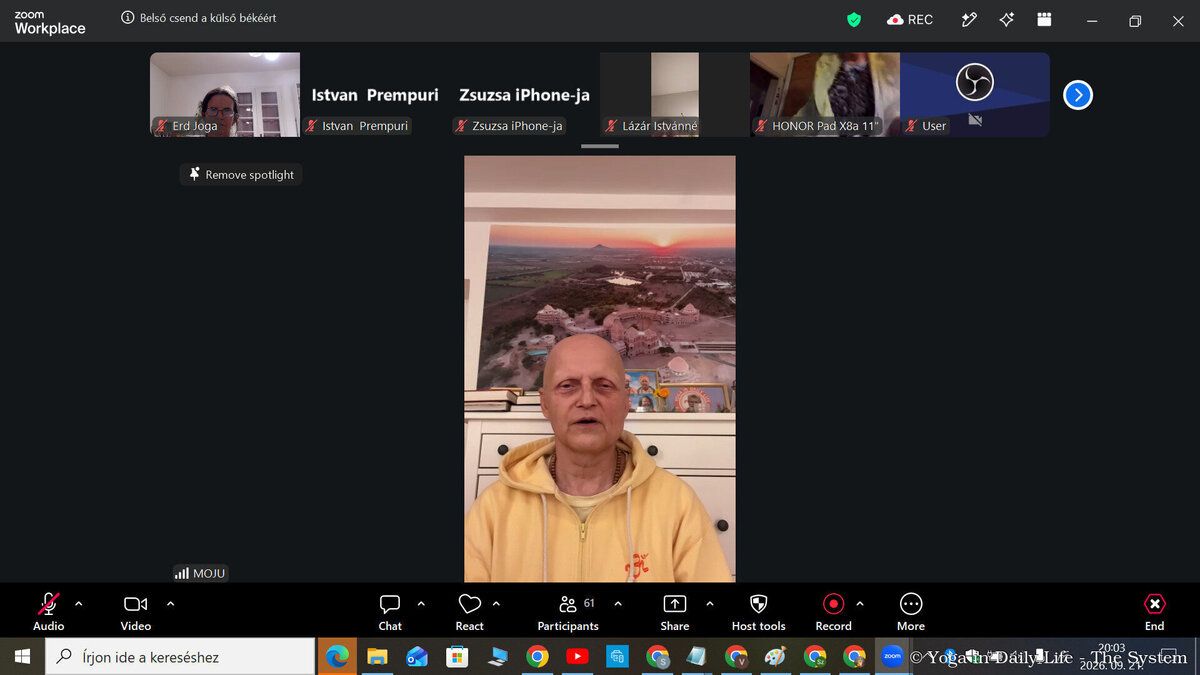Open YouTube from the taskbar
The width and height of the screenshot is (1200, 675).
[x=577, y=657]
